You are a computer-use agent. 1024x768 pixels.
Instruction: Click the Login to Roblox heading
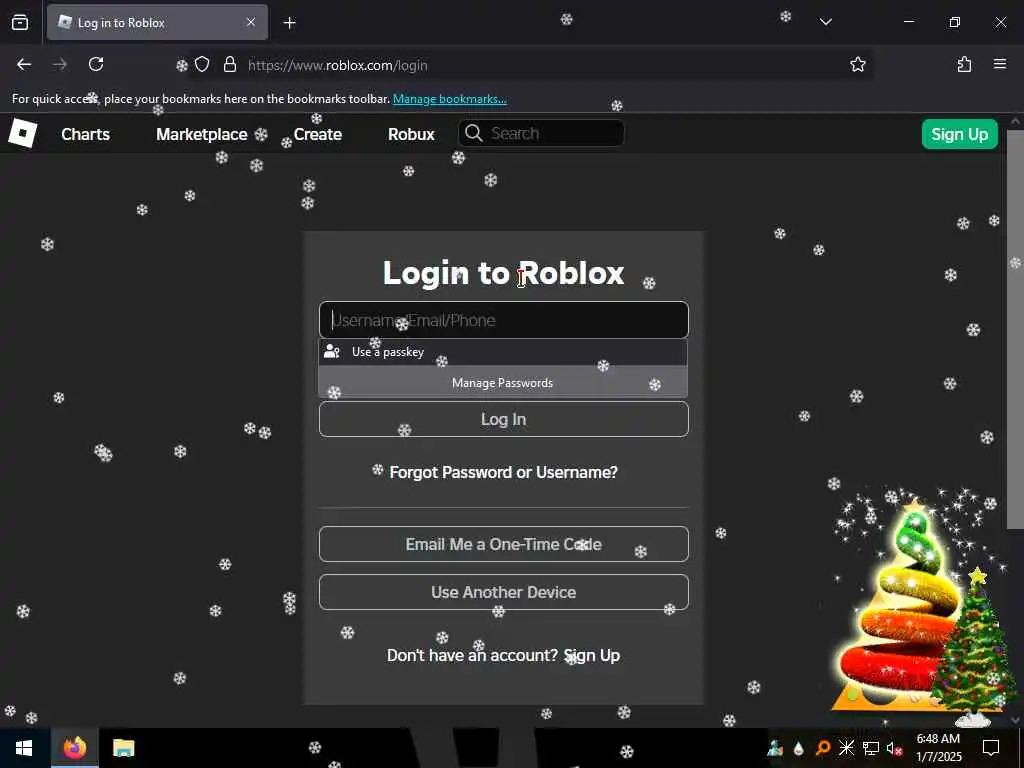pyautogui.click(x=504, y=273)
